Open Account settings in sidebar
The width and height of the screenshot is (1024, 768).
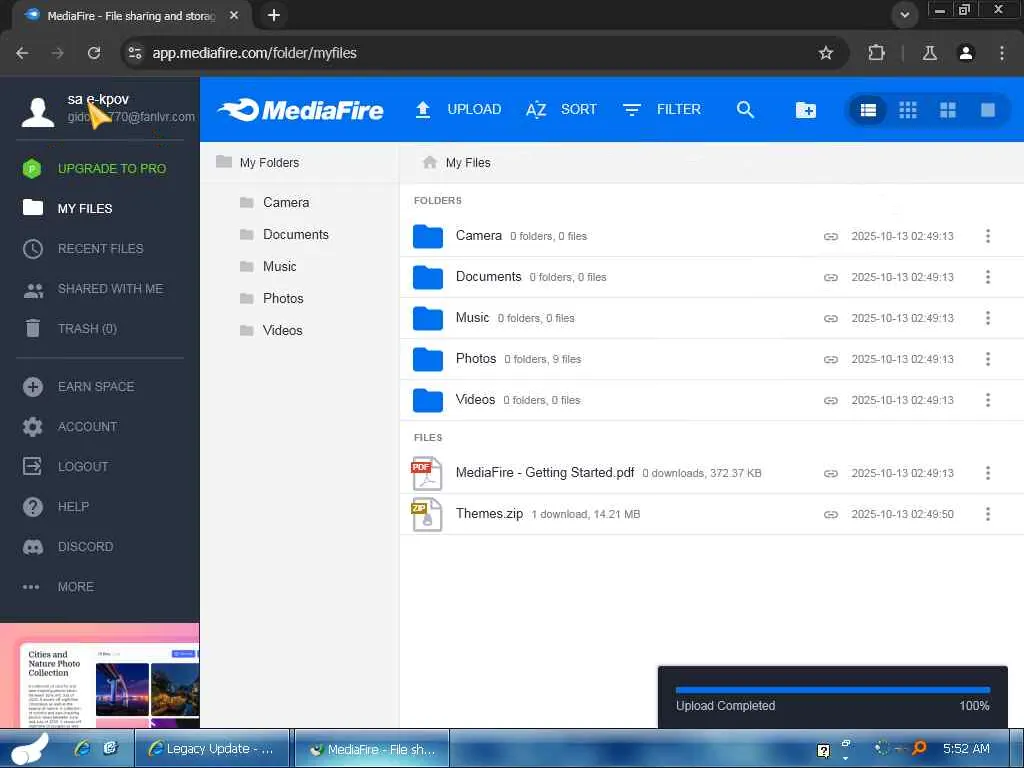pos(70,426)
